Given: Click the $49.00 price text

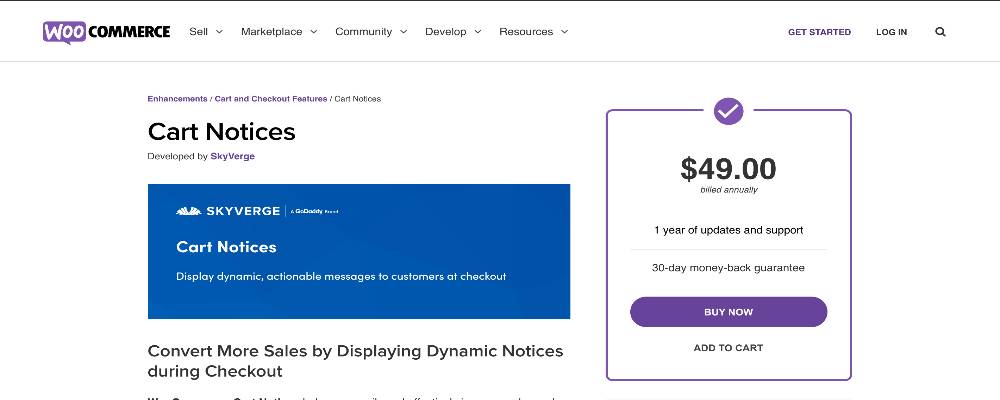Looking at the screenshot, I should (728, 169).
